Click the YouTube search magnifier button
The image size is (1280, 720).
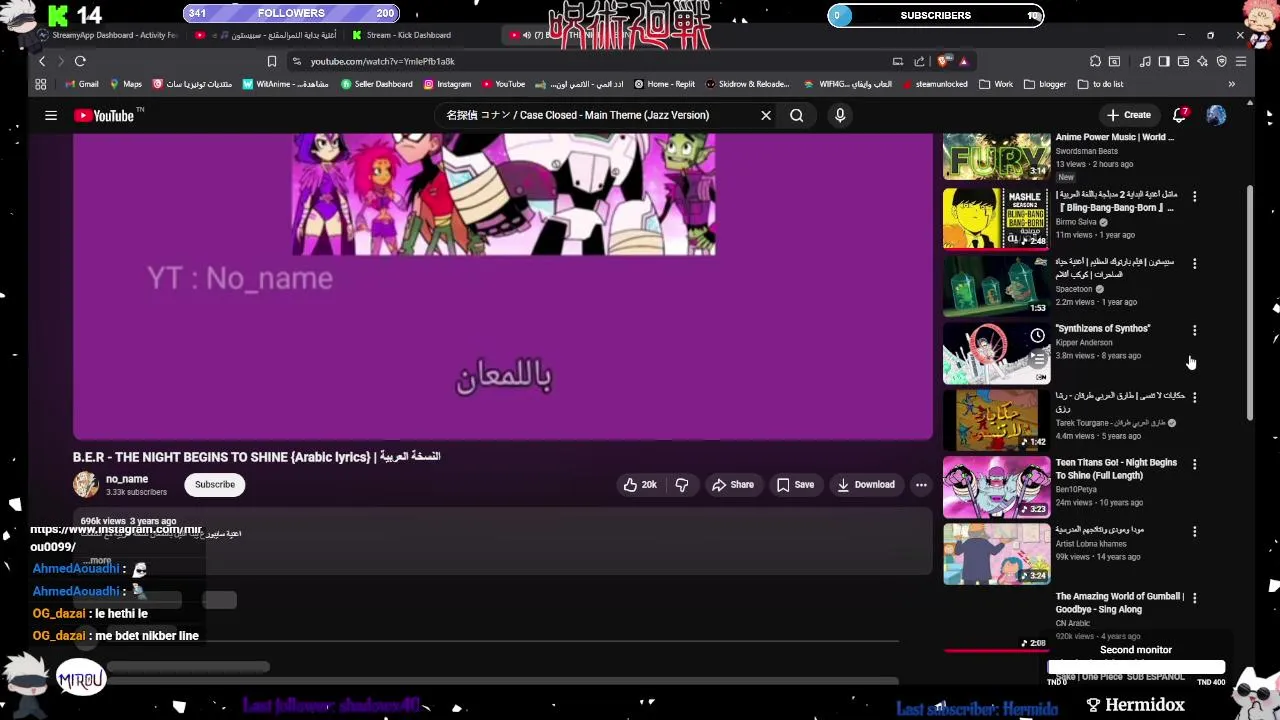[x=797, y=116]
